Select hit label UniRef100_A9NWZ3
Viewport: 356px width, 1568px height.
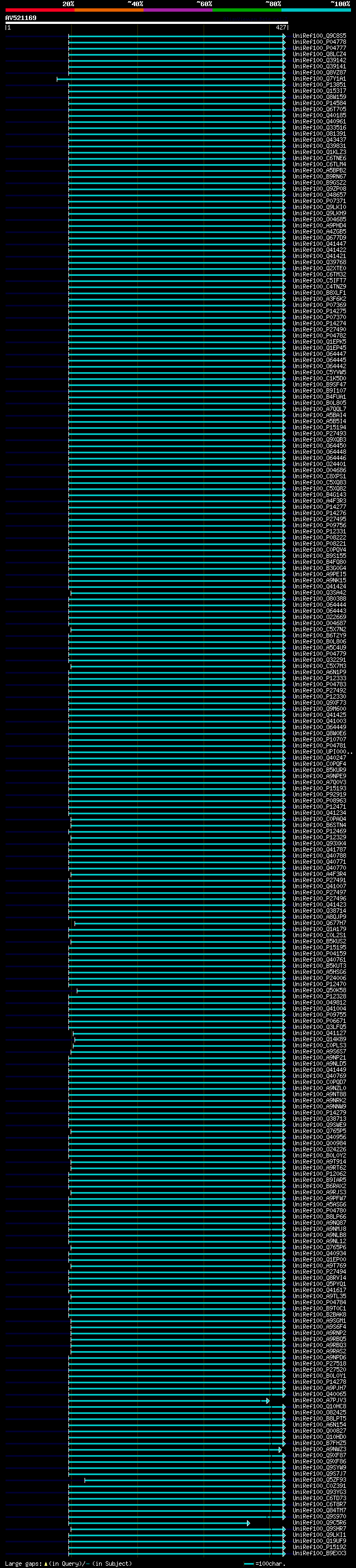pos(319,1449)
